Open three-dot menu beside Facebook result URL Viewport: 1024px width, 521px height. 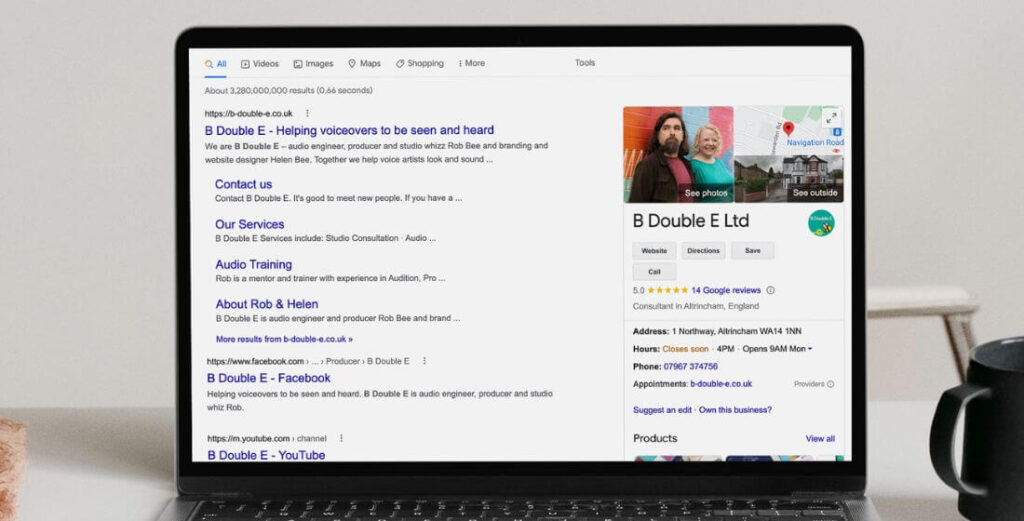(x=424, y=361)
